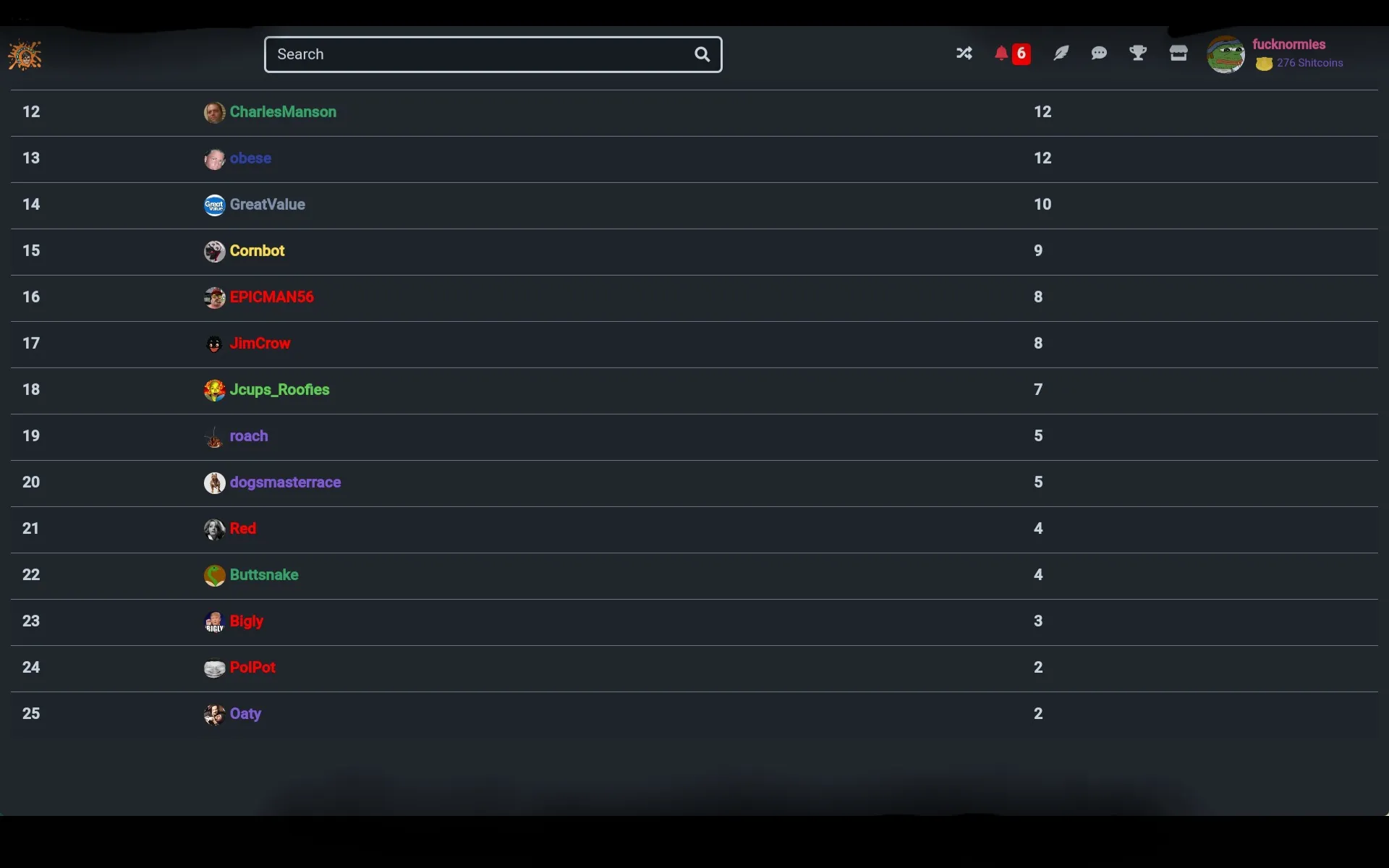
Task: Open the wallet/inventory icon
Action: pos(1178,53)
